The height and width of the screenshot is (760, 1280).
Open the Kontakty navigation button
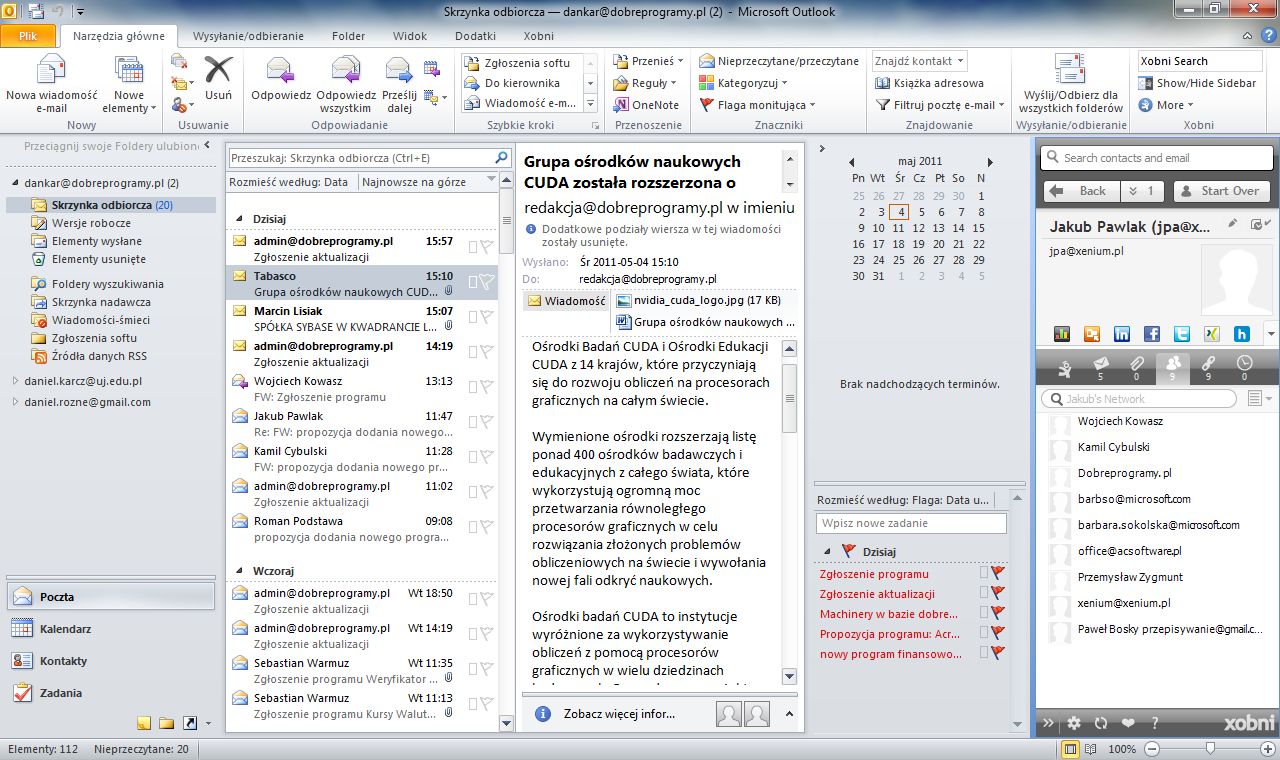[110, 661]
